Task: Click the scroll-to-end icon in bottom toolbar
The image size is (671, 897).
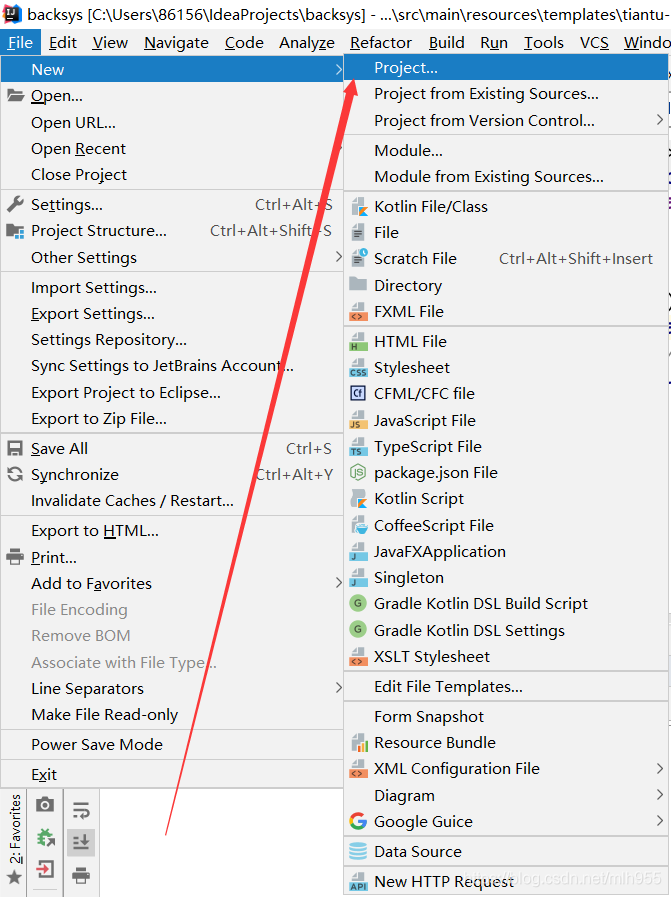Action: click(81, 842)
